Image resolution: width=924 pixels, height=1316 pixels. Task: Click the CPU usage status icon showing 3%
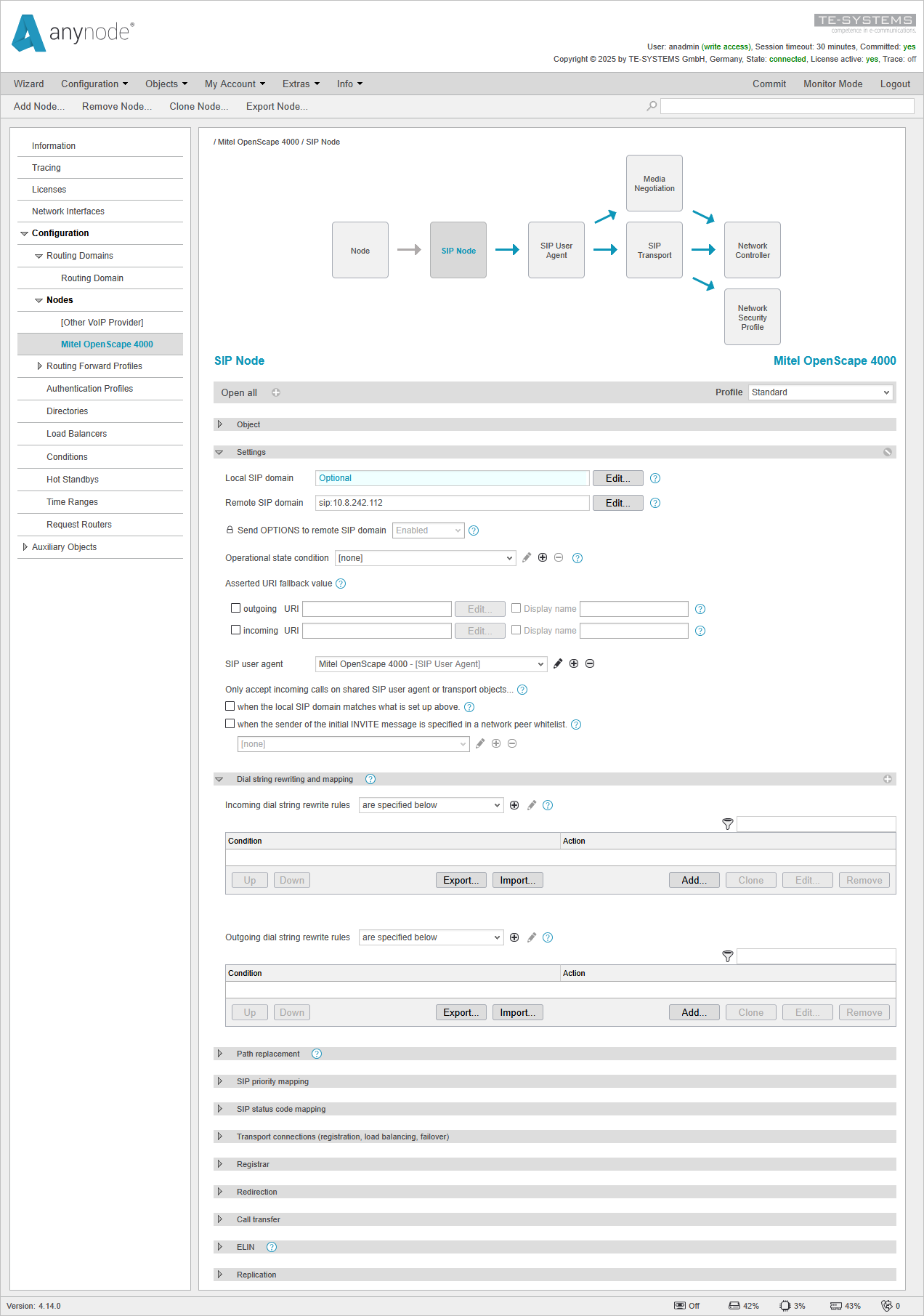(x=785, y=1306)
